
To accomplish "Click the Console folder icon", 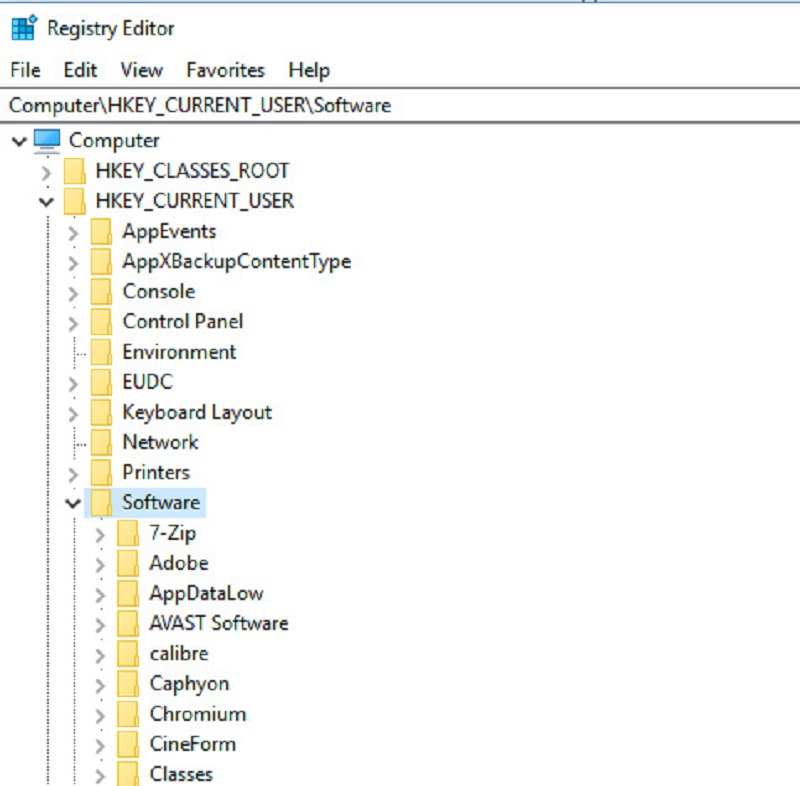I will [x=101, y=292].
